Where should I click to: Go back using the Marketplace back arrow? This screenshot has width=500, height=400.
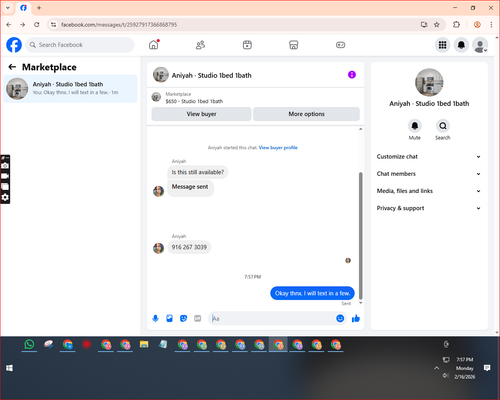click(x=12, y=67)
